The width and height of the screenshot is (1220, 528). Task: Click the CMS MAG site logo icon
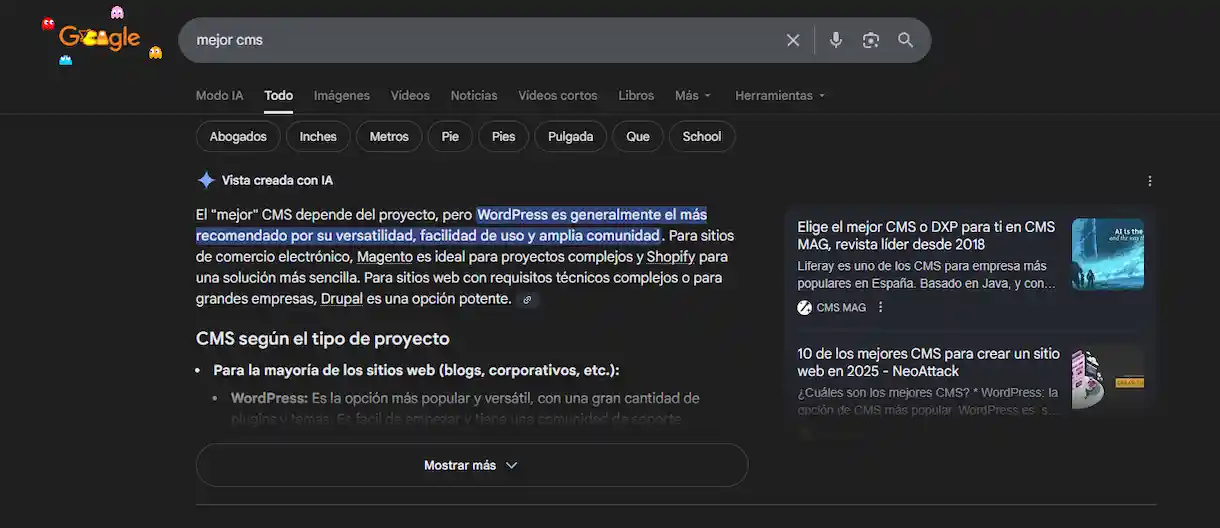[804, 308]
